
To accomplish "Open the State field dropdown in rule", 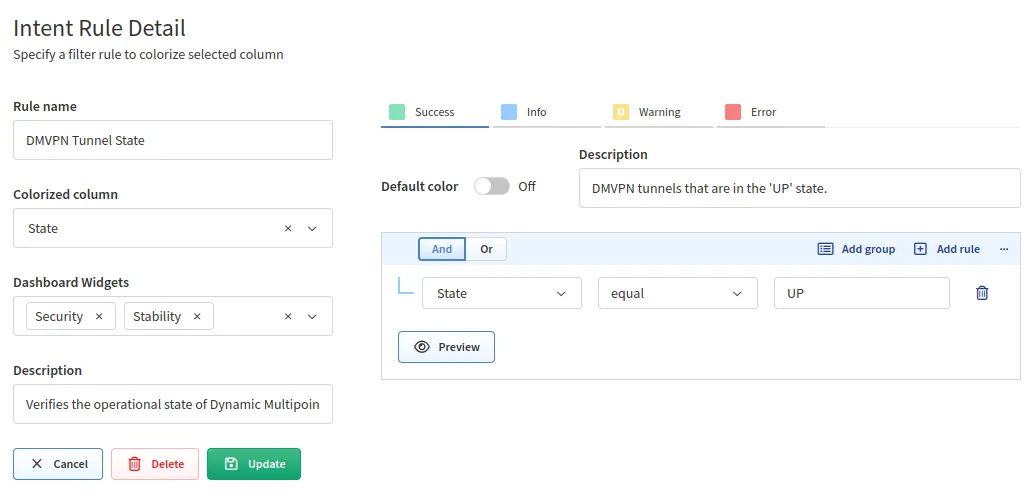I will coord(502,293).
